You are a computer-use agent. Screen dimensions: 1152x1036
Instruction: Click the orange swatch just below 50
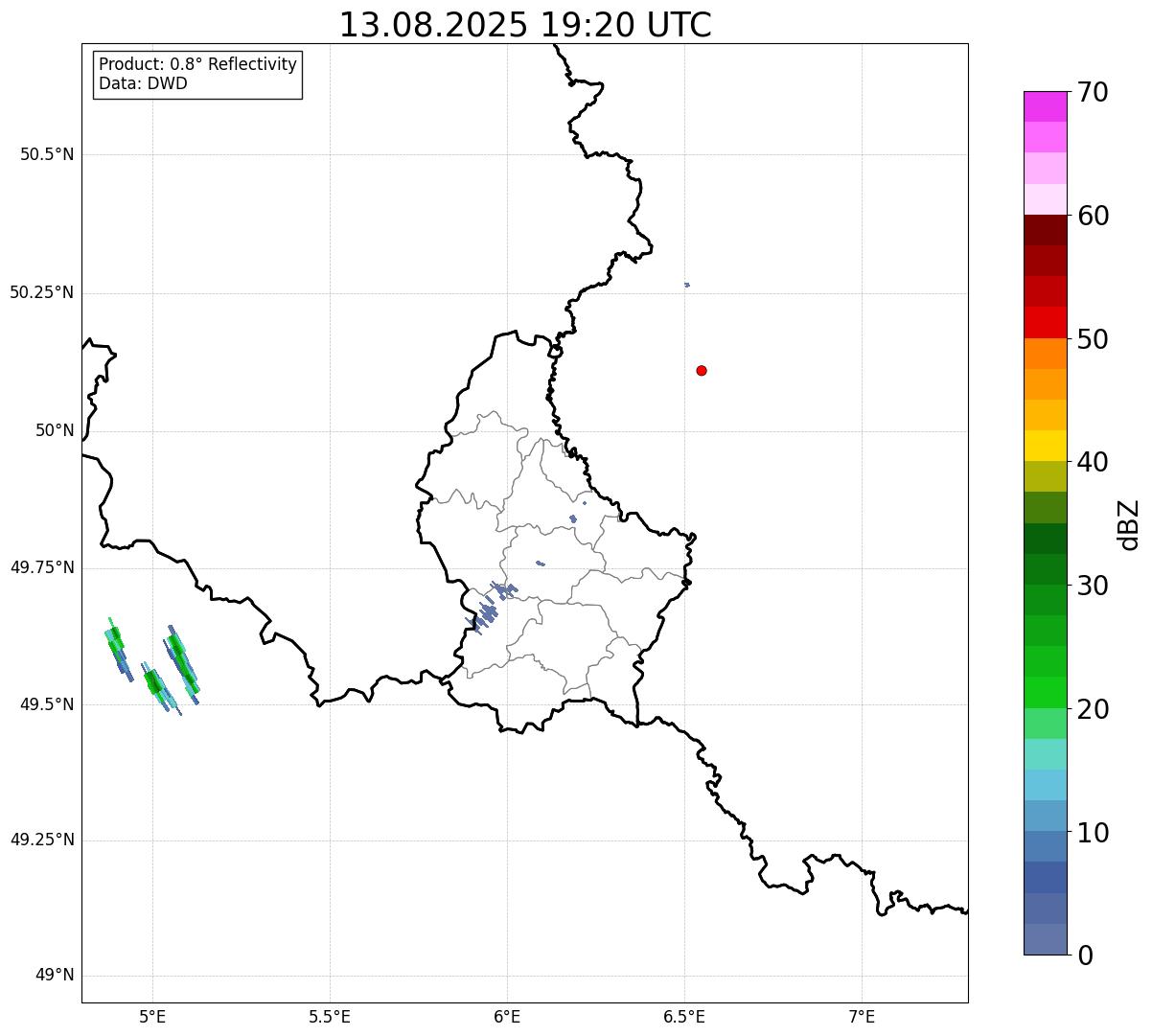coord(1045,354)
